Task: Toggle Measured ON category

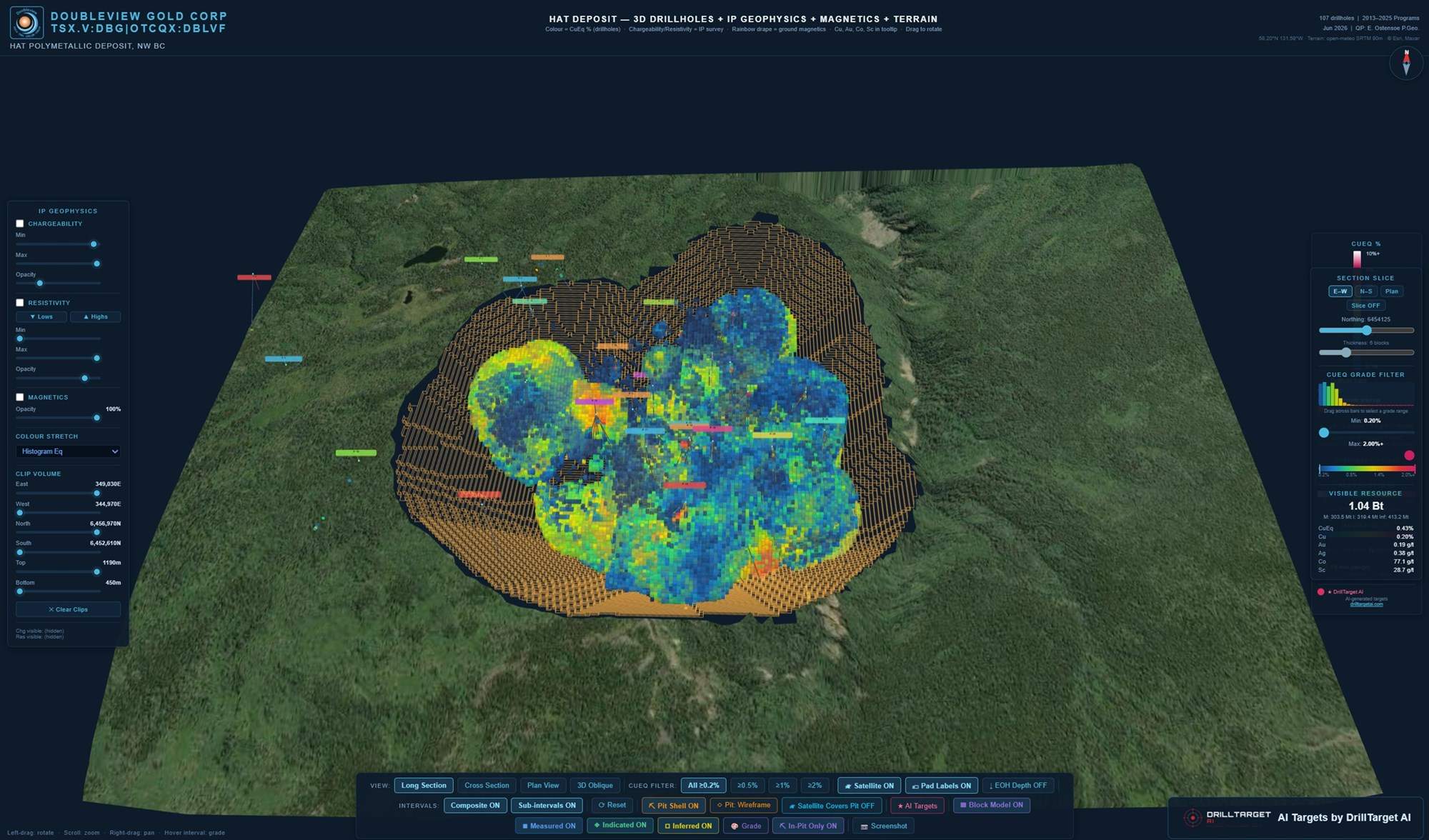Action: (x=549, y=826)
